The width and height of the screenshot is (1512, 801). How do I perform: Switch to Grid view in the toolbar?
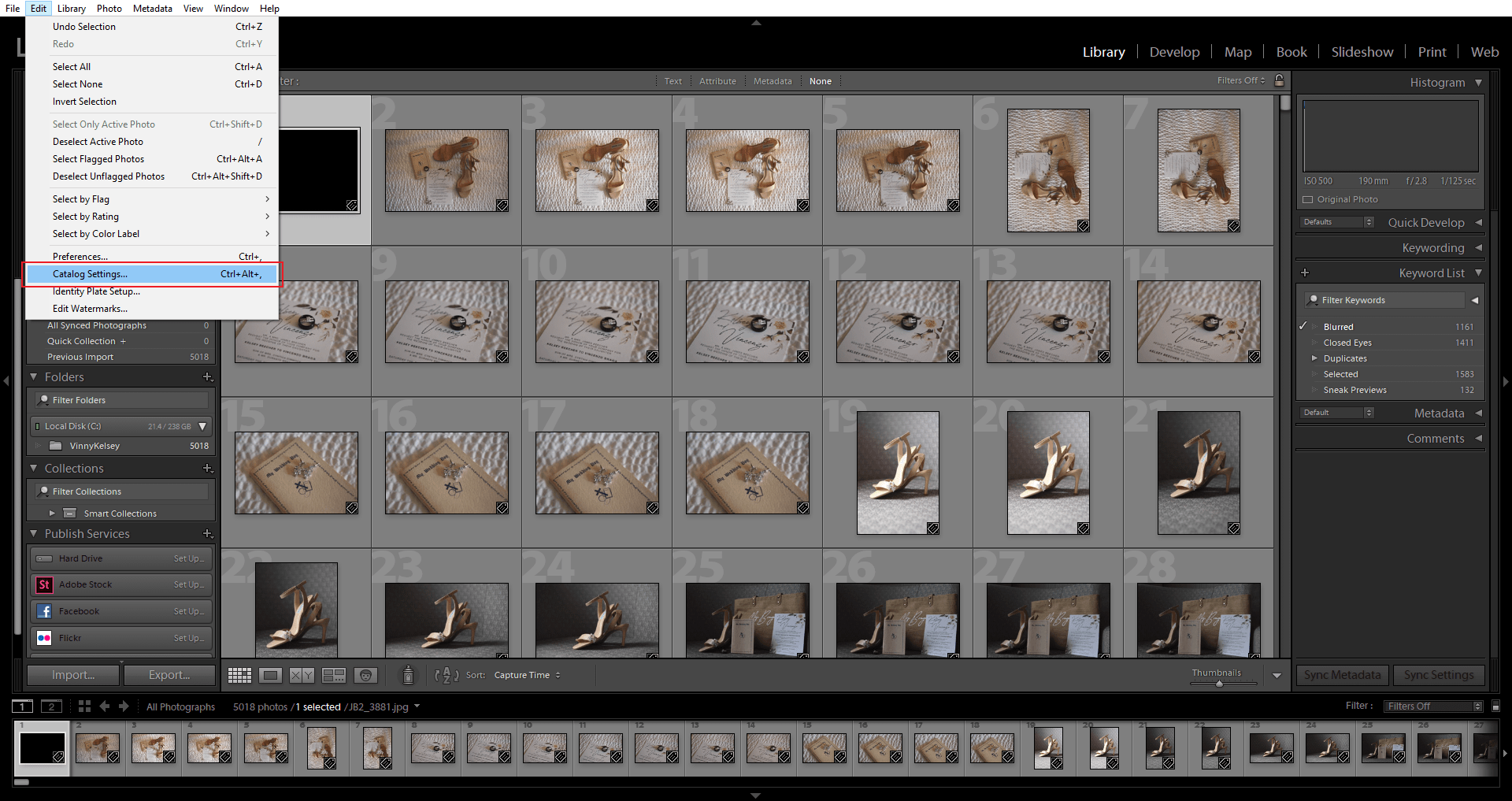pos(239,675)
